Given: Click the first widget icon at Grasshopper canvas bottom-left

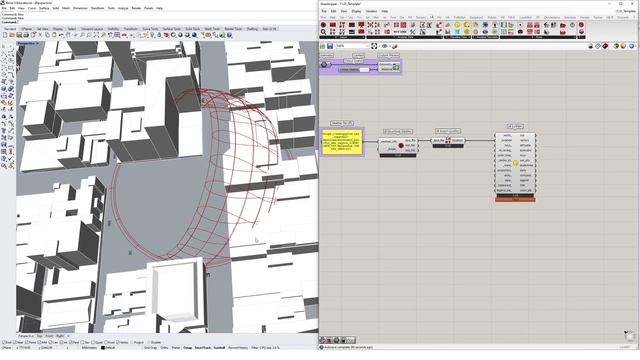Looking at the screenshot, I should tap(322, 340).
